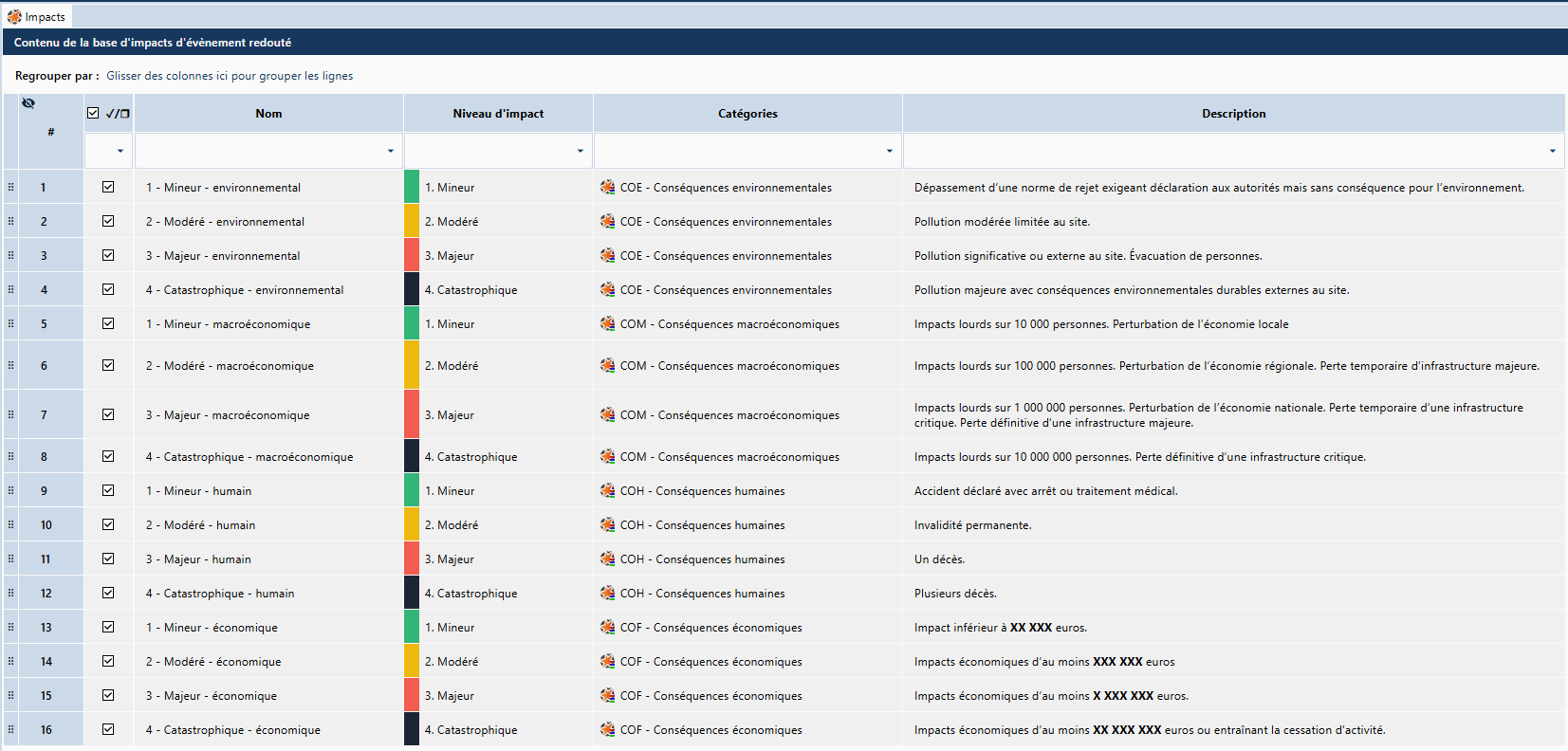Uncheck the checkbox for row 3 Majeur environnemental
This screenshot has width=1568, height=751.
(x=108, y=255)
